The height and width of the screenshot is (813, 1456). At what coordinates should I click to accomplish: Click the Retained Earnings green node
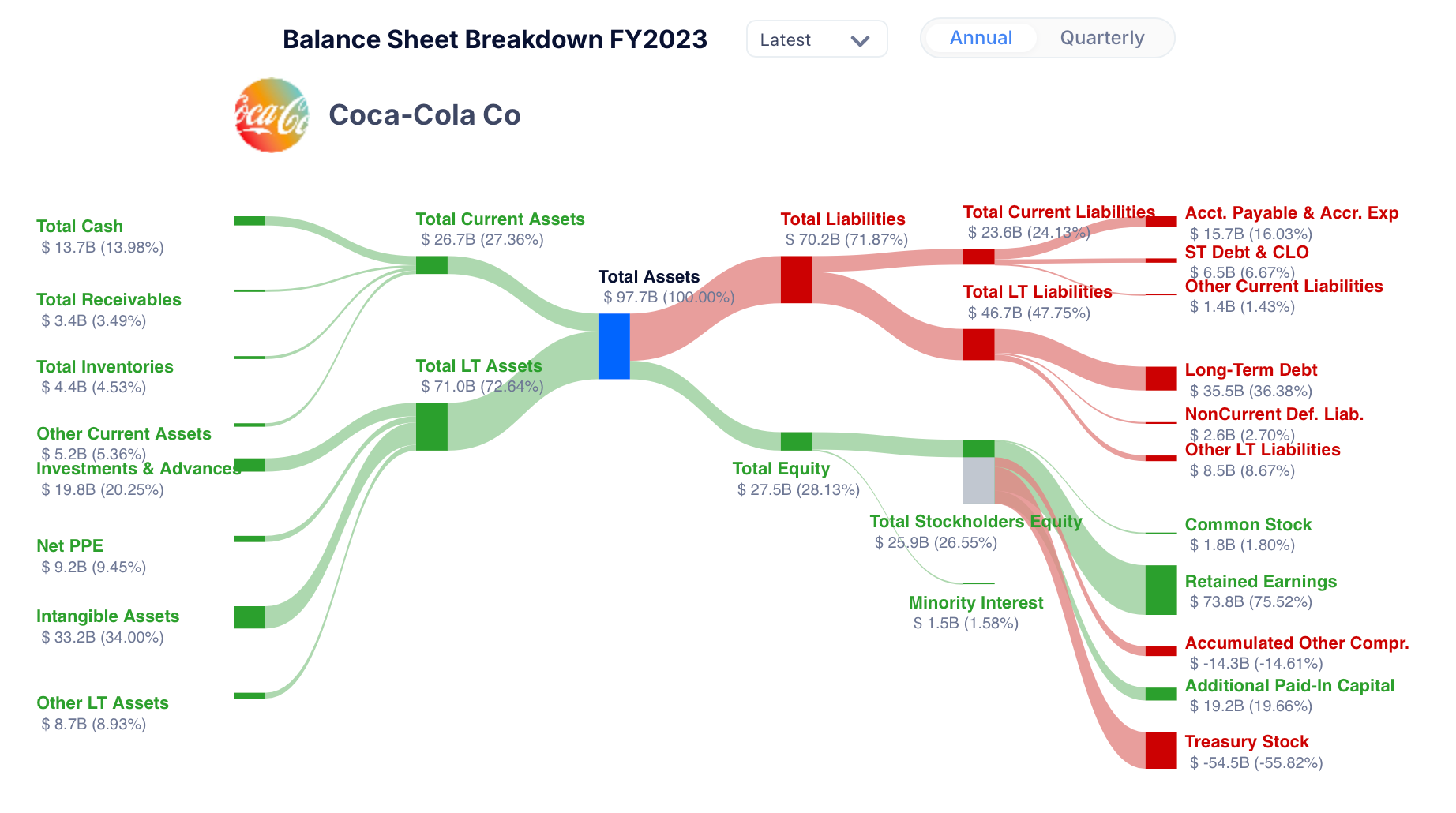pyautogui.click(x=1161, y=590)
